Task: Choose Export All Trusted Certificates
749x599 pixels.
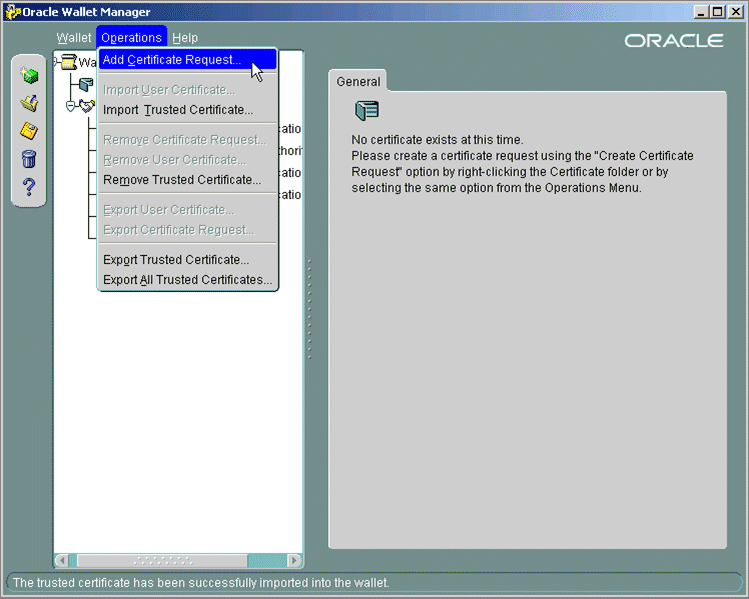Action: click(x=188, y=279)
